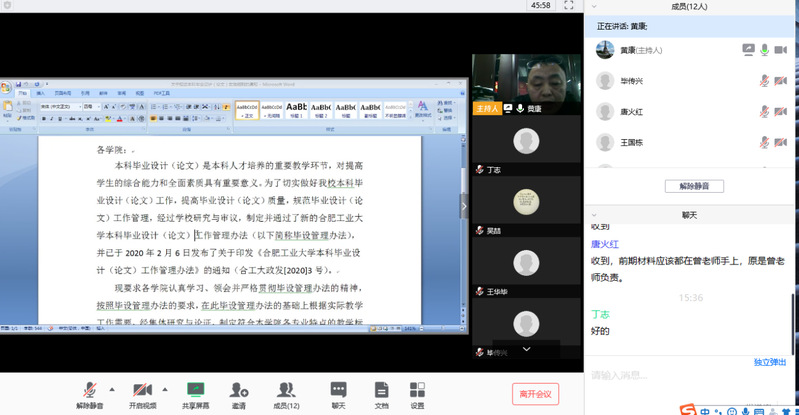Image resolution: width=799 pixels, height=415 pixels.
Task: Open the settings gear (设置)
Action: (x=417, y=390)
